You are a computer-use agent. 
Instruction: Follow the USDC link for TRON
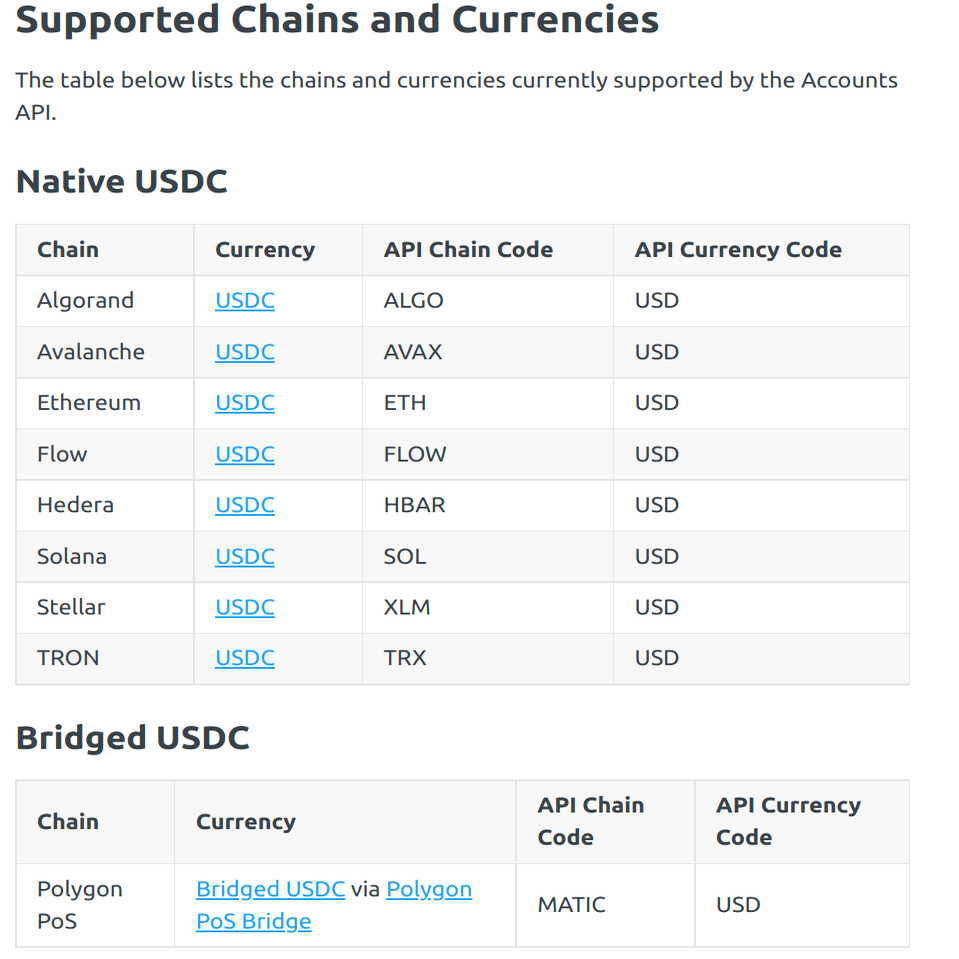244,658
